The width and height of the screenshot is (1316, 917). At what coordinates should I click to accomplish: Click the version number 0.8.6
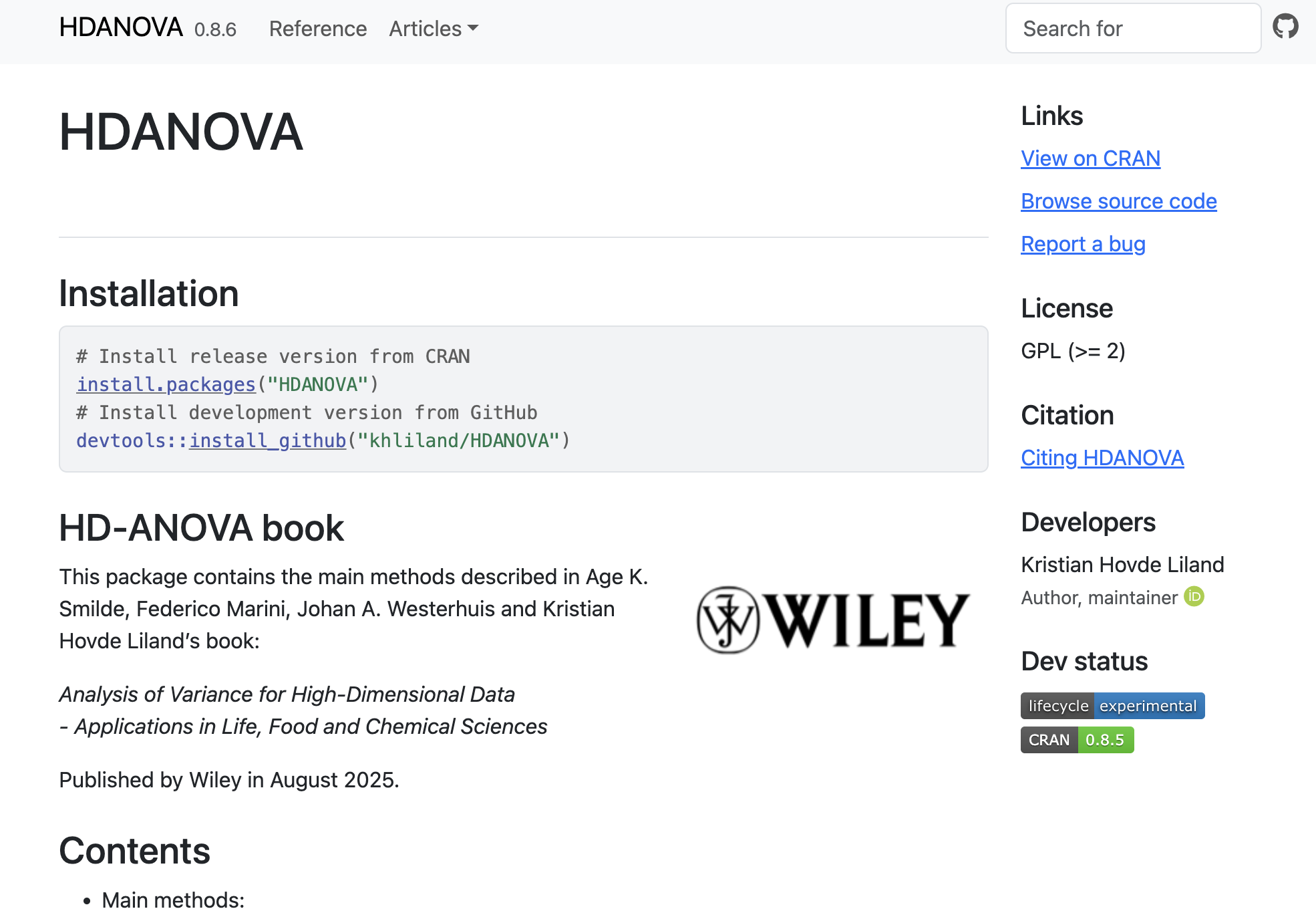coord(215,29)
